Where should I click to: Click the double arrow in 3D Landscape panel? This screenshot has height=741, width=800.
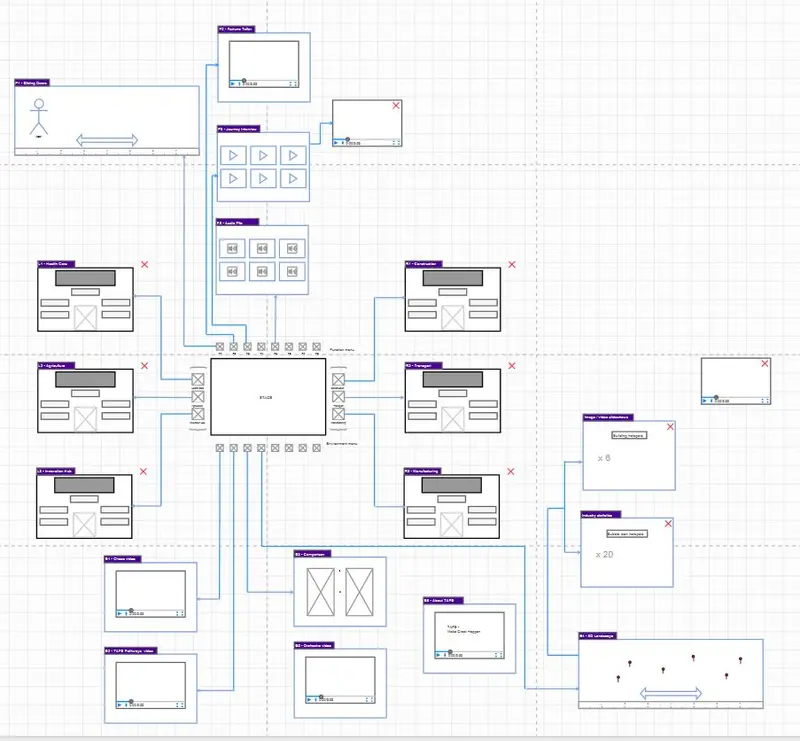click(x=671, y=694)
